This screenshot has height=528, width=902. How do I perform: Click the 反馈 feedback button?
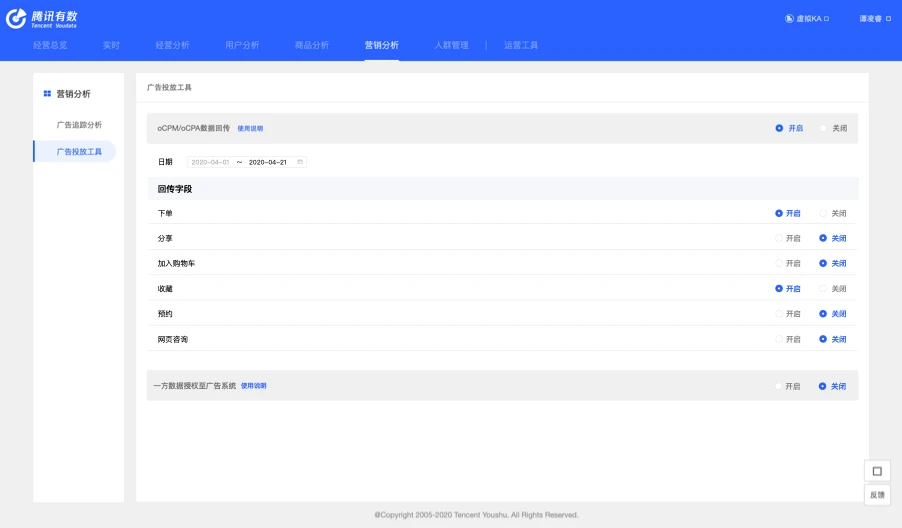pos(877,495)
